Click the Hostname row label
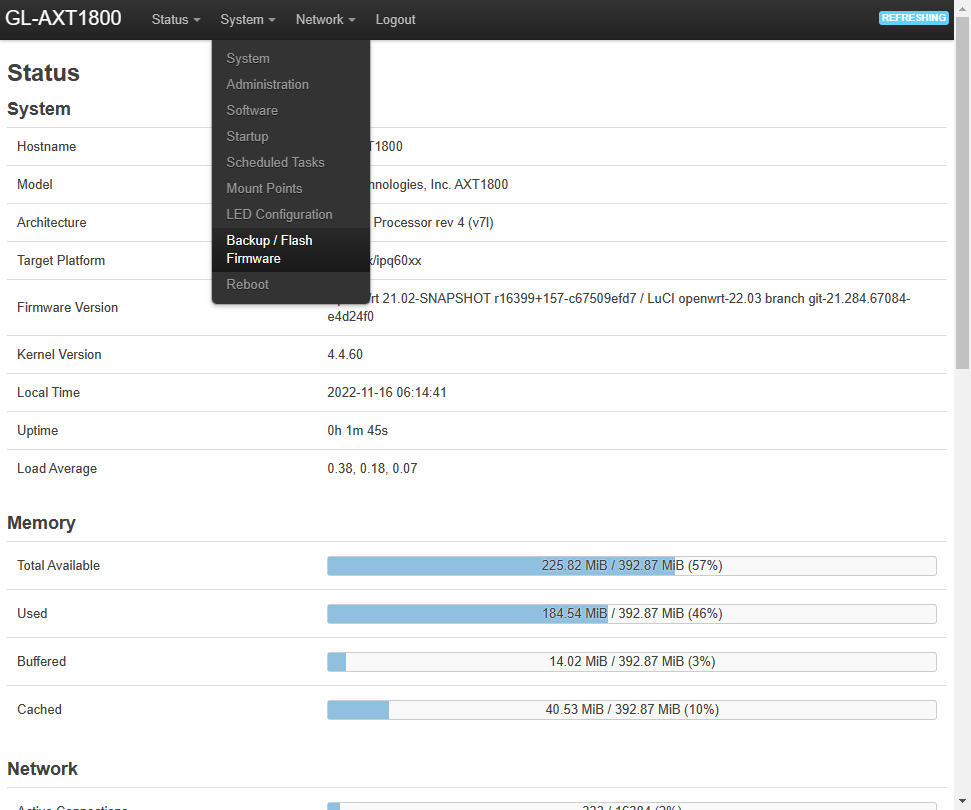 point(46,146)
